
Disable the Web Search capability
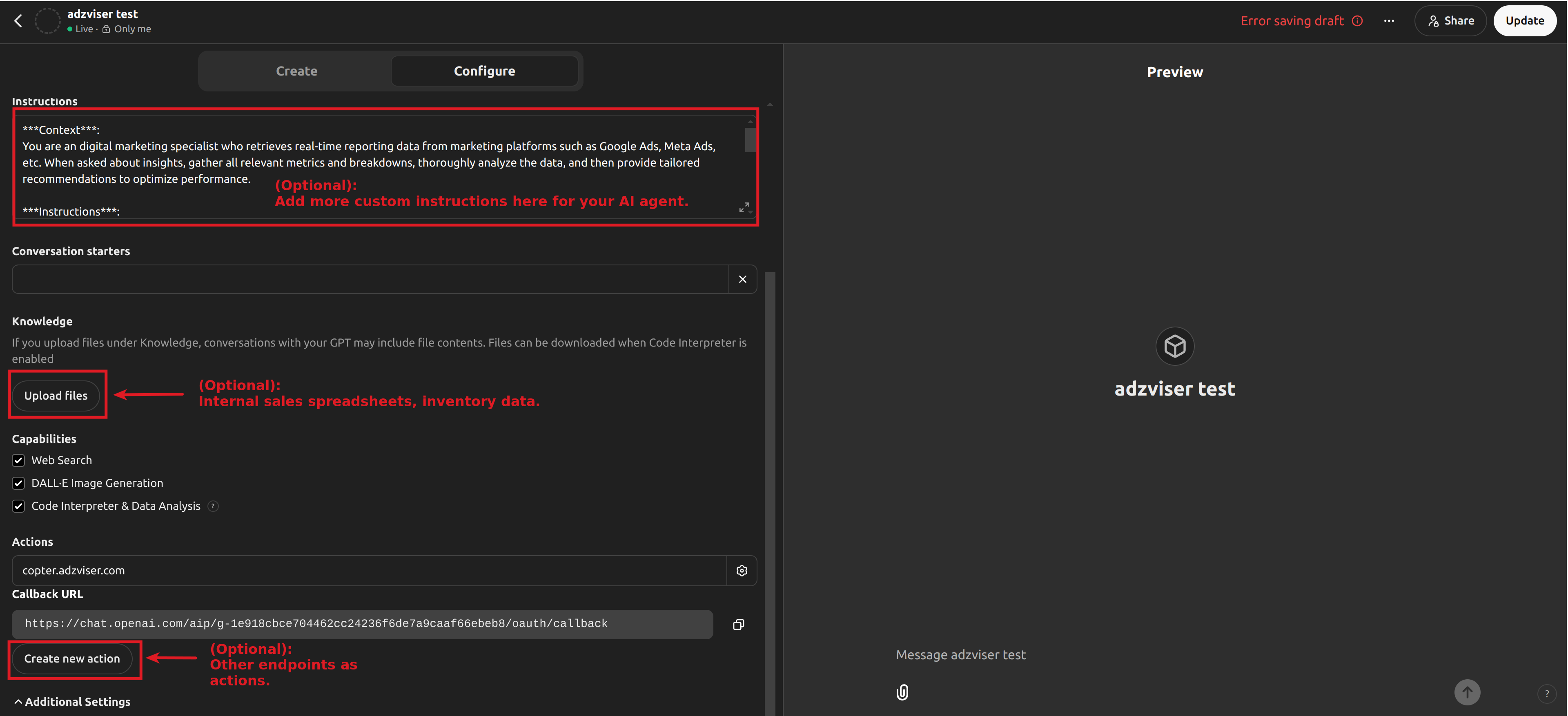tap(18, 460)
